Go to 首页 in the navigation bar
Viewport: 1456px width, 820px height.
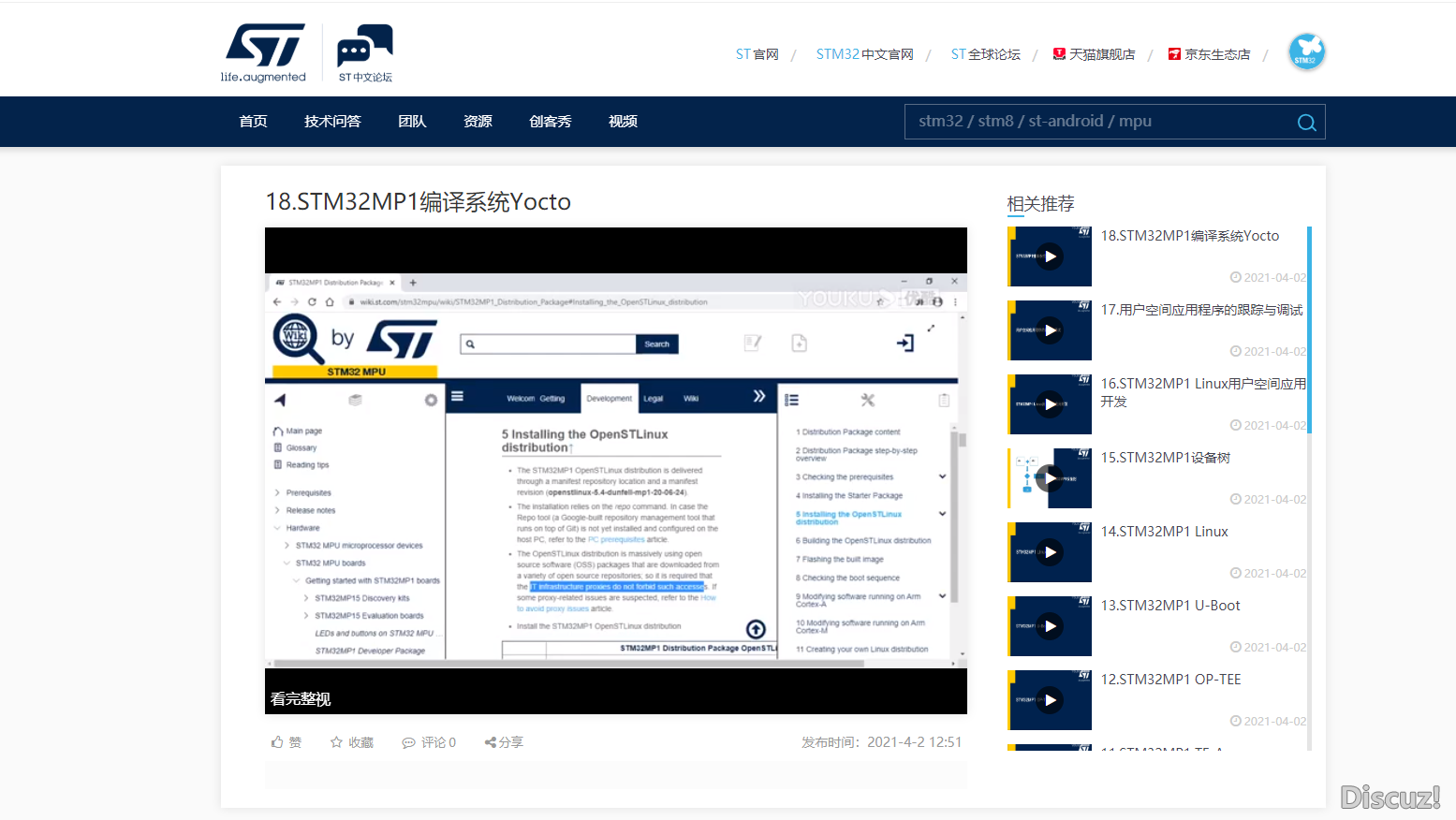pos(253,122)
